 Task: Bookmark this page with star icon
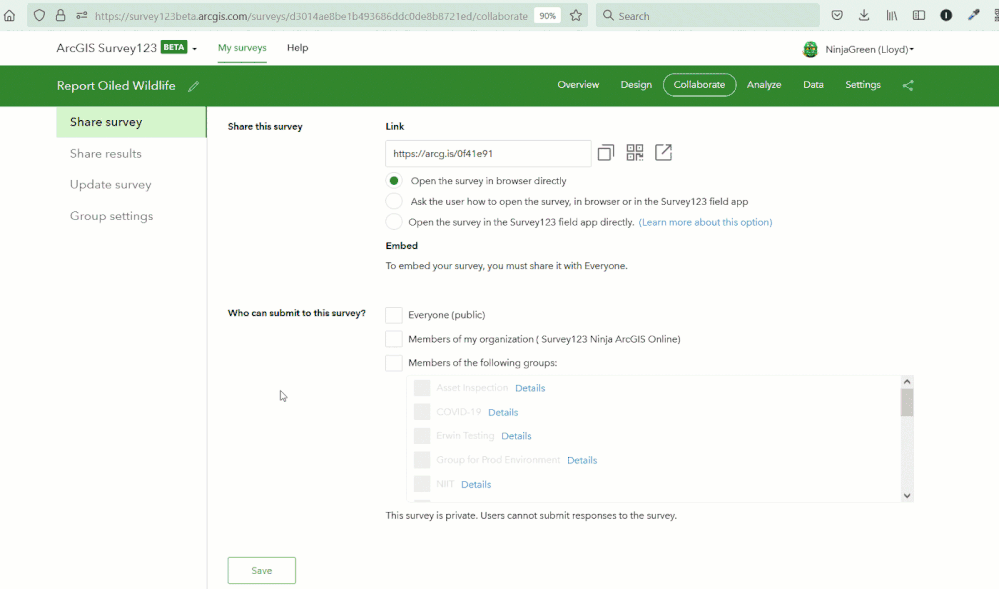pos(576,16)
